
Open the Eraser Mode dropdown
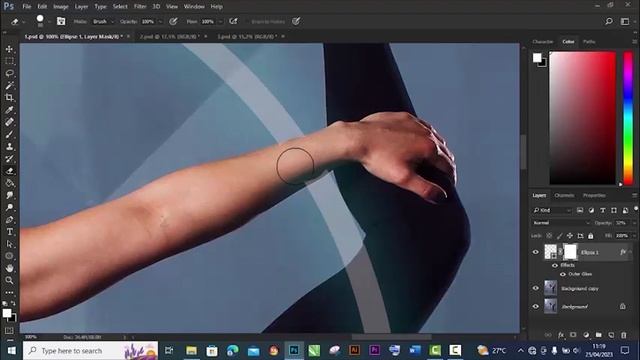(x=102, y=22)
